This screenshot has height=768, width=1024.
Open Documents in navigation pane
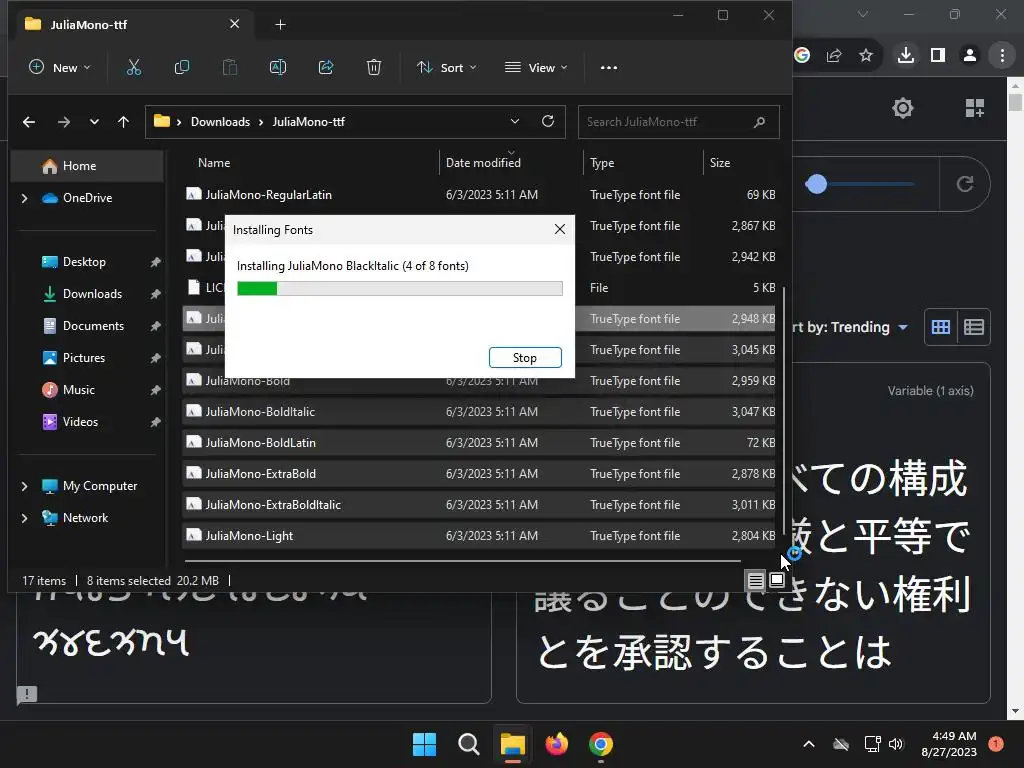[x=91, y=326]
